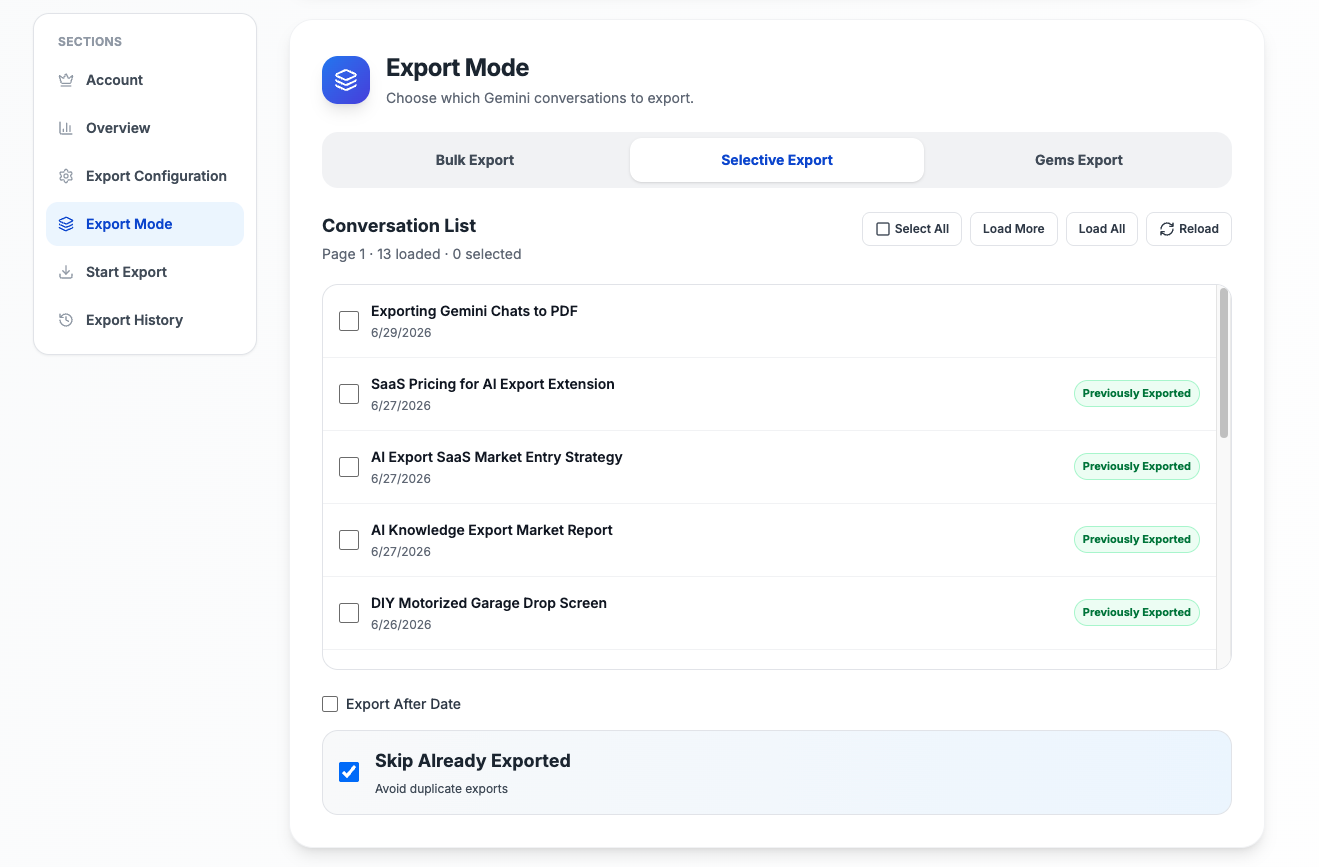Switch to the Bulk Export tab

[x=475, y=160]
